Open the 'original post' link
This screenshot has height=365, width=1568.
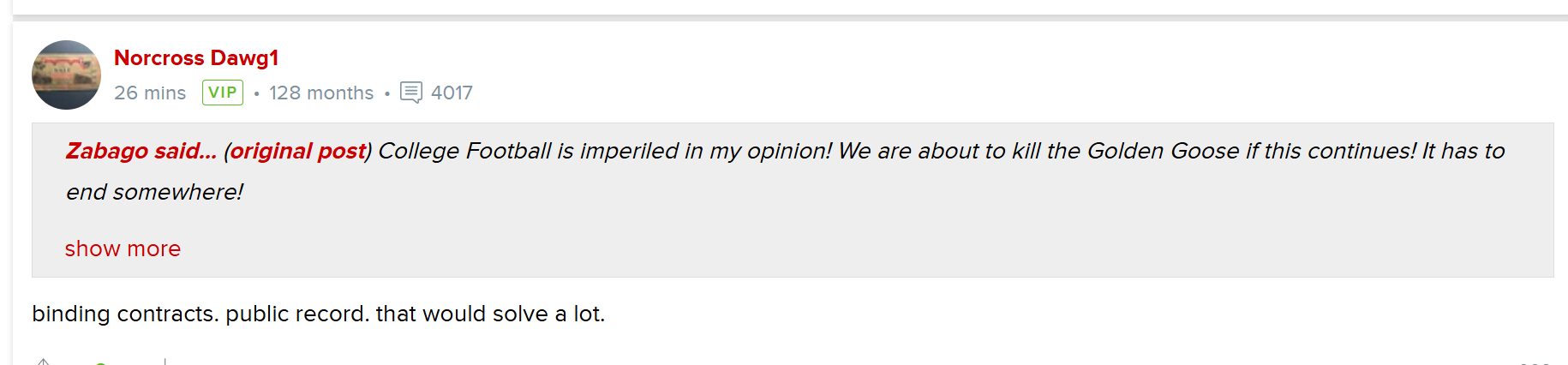pos(298,151)
